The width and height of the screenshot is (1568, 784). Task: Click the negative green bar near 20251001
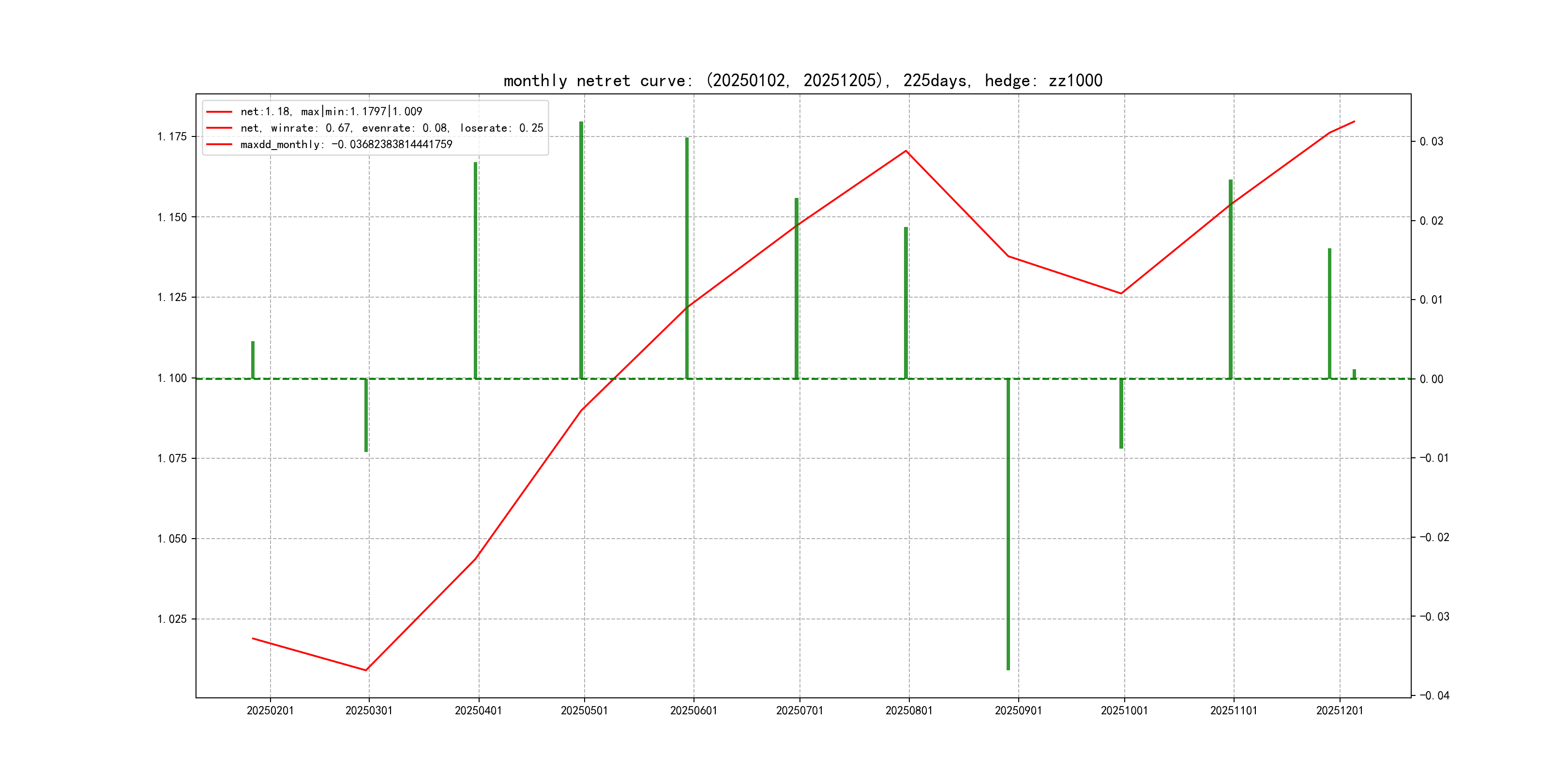coord(1121,413)
